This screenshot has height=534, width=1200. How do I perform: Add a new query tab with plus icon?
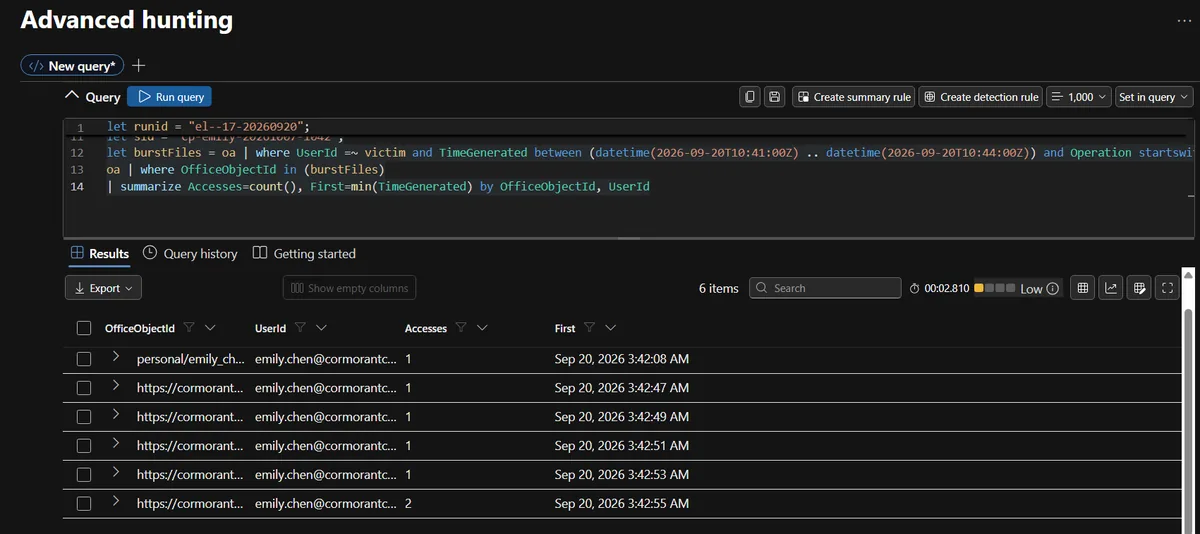[139, 65]
